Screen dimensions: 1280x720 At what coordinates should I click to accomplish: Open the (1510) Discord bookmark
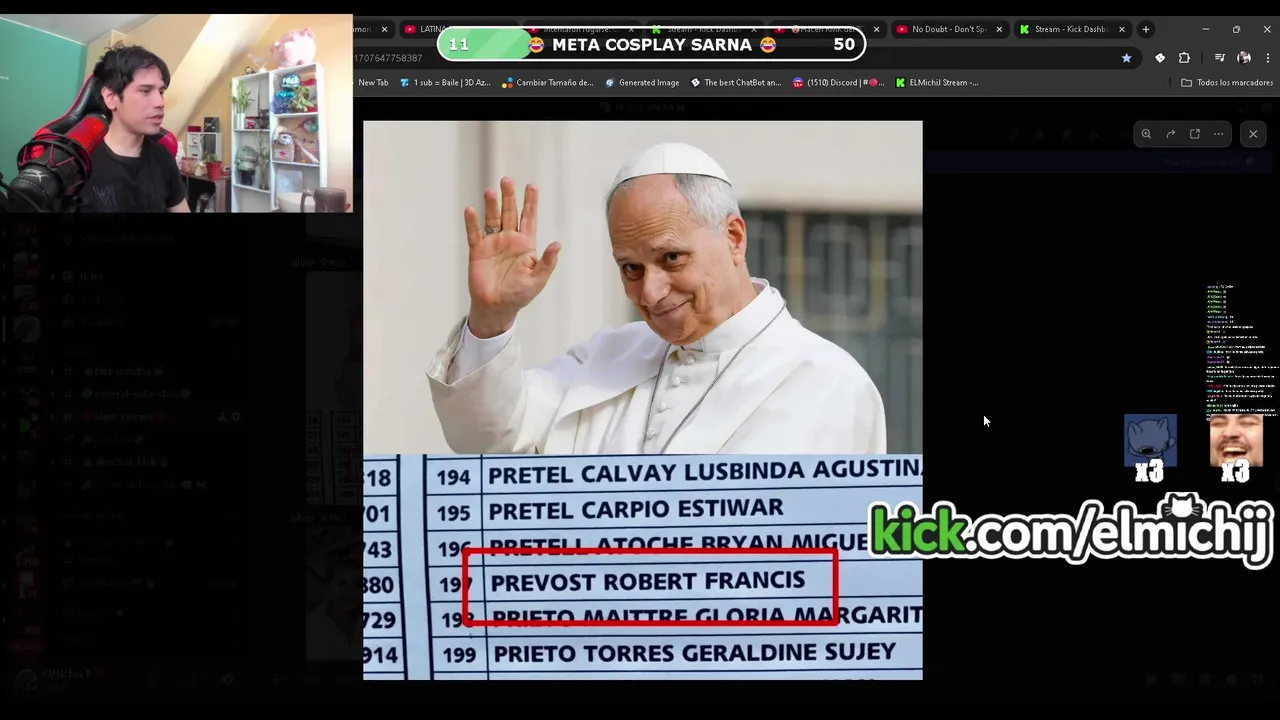[x=838, y=83]
